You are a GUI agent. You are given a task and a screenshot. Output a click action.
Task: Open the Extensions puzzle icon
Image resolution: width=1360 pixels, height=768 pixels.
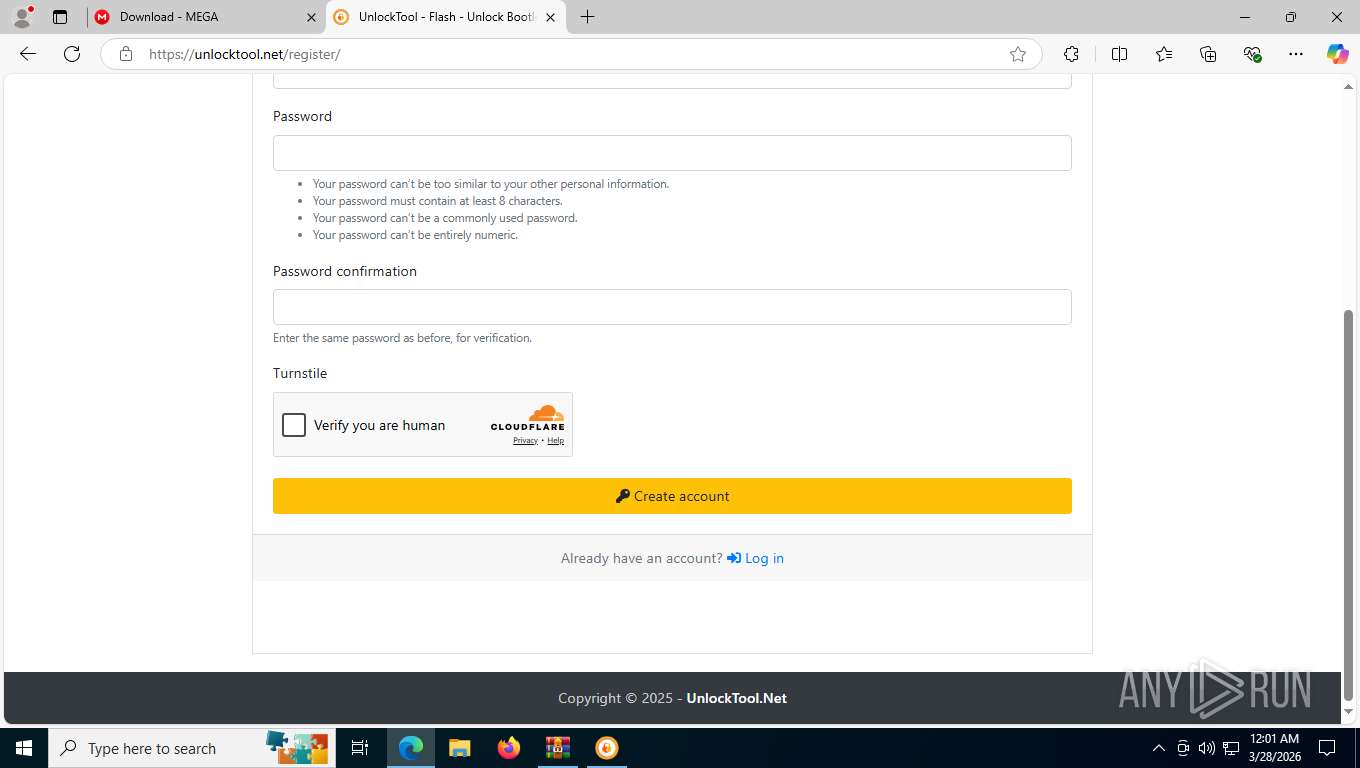[1072, 54]
